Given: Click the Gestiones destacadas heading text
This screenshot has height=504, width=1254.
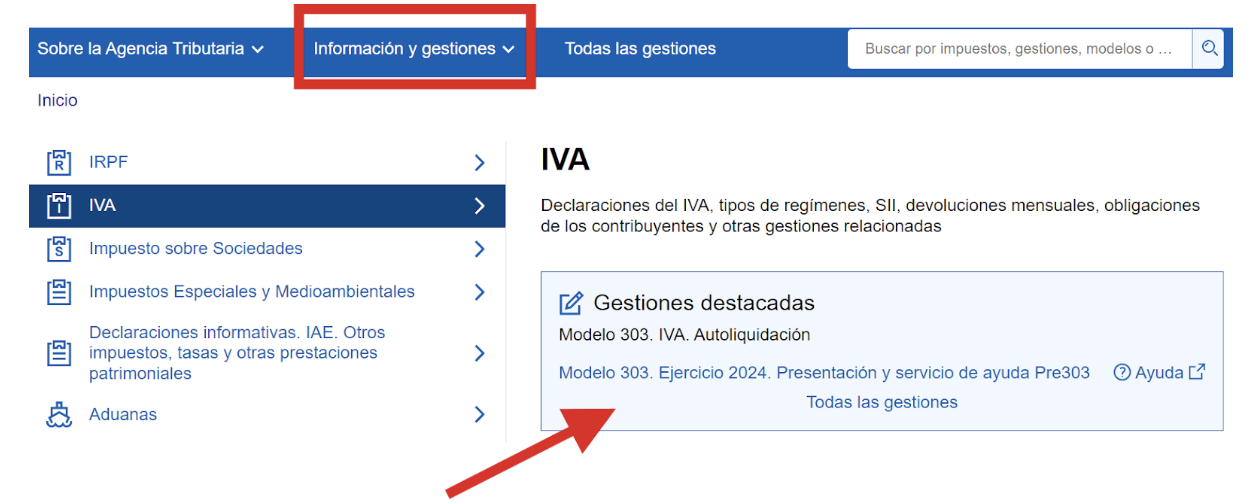Looking at the screenshot, I should coord(704,303).
